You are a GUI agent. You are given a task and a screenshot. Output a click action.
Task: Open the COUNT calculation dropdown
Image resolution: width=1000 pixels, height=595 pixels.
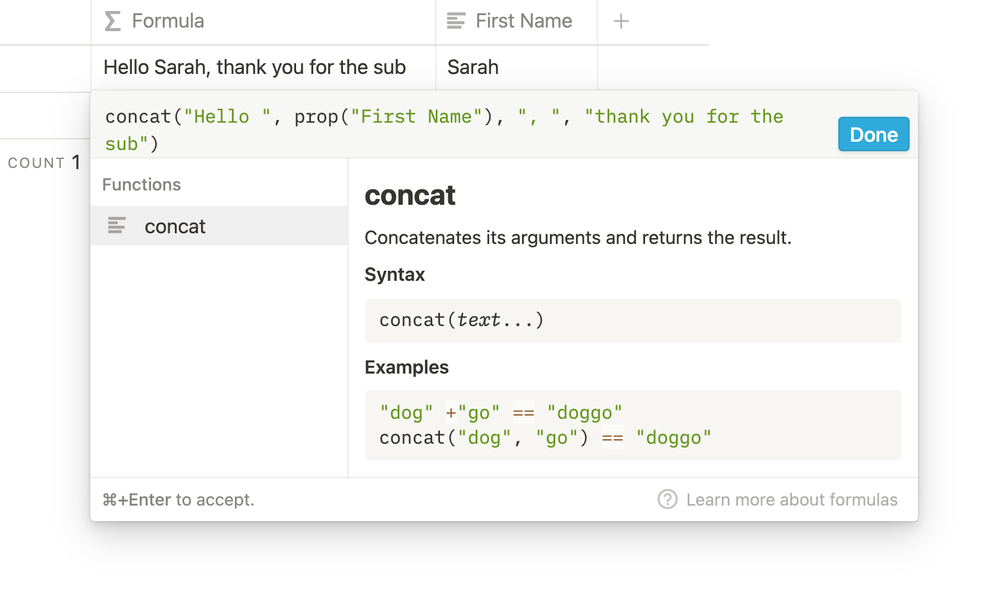44,163
